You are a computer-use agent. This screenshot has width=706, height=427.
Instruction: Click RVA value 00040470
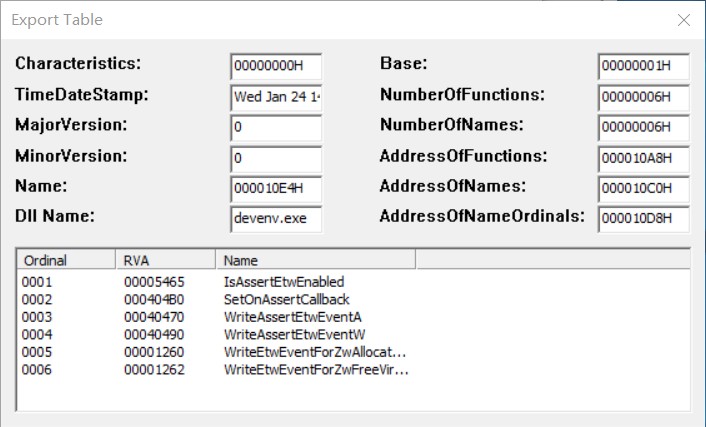point(154,317)
